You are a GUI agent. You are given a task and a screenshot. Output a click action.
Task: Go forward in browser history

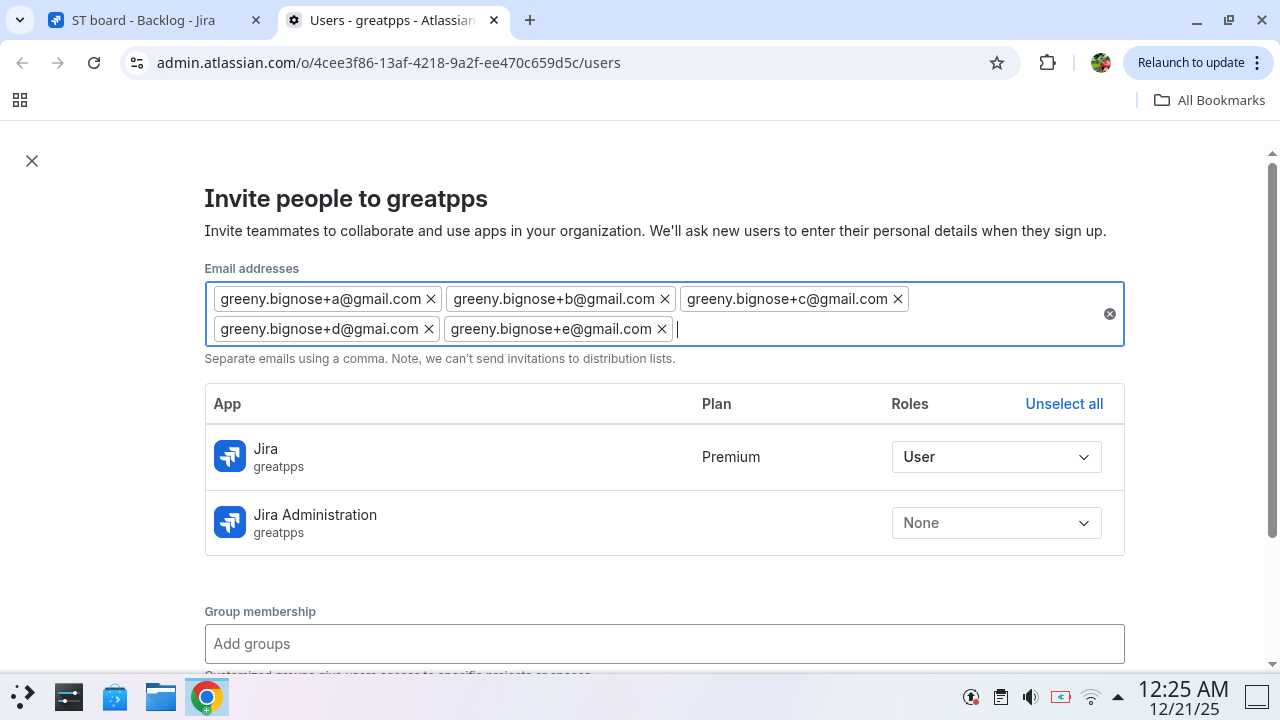coord(58,63)
